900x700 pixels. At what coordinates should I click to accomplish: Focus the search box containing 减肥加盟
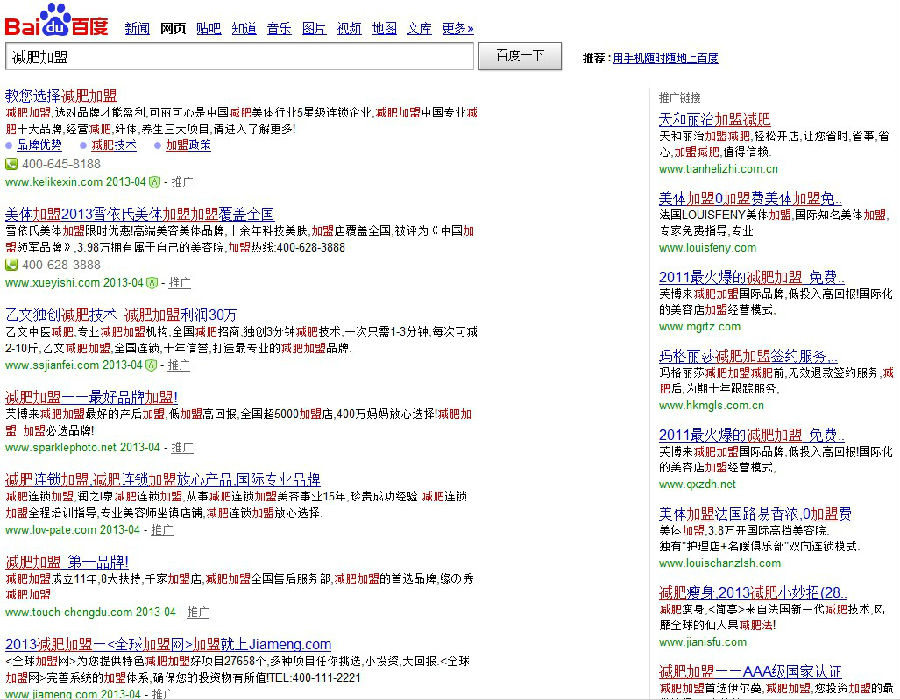point(239,56)
